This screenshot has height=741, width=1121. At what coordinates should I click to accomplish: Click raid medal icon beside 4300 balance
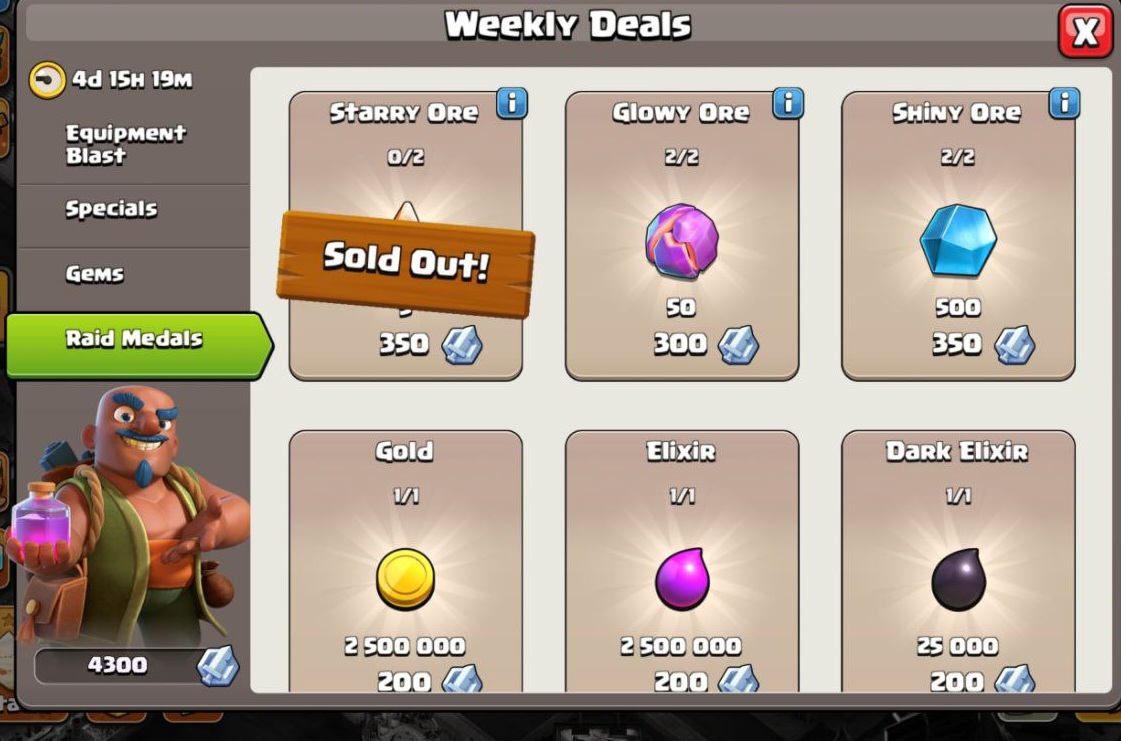point(218,666)
